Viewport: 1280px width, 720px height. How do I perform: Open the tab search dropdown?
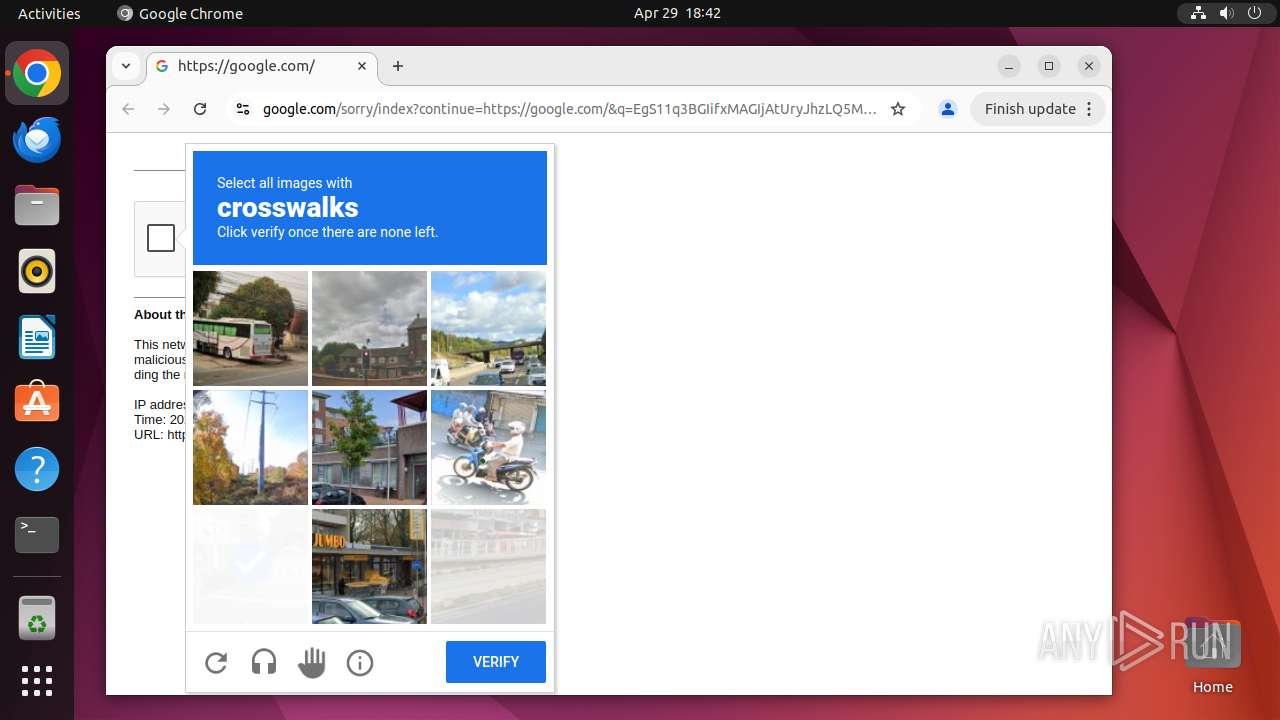(x=126, y=66)
